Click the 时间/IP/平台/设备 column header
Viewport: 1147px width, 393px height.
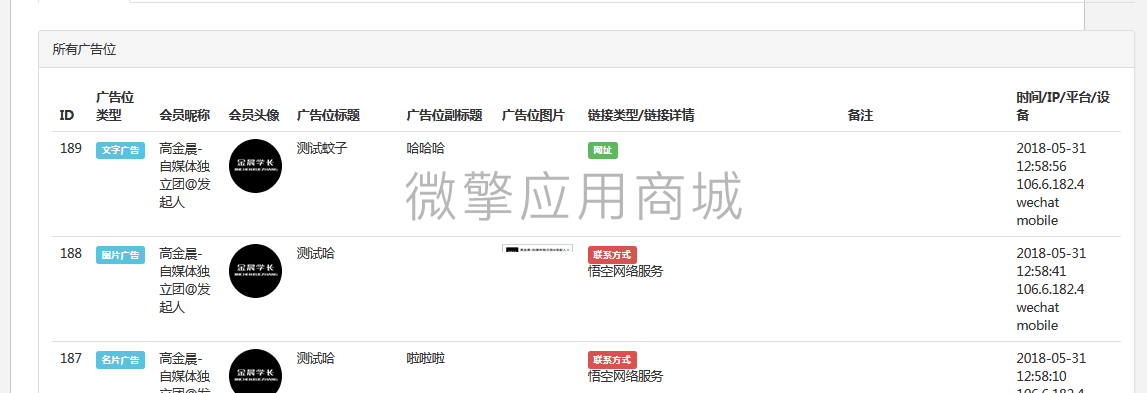[1063, 106]
